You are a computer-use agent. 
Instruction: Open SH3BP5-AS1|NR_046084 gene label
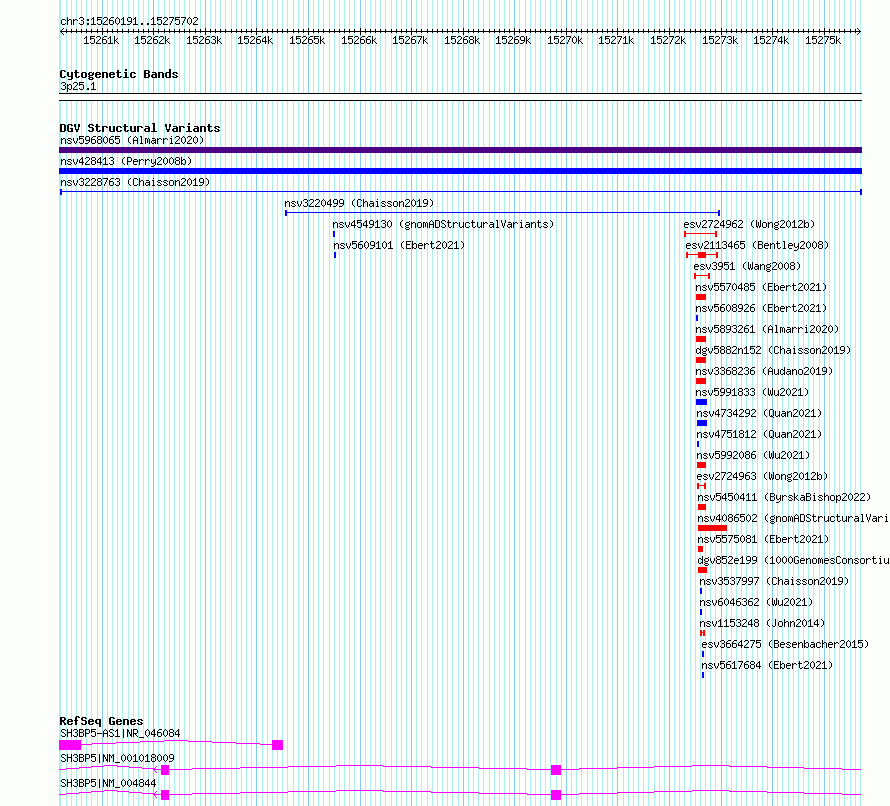coord(120,733)
